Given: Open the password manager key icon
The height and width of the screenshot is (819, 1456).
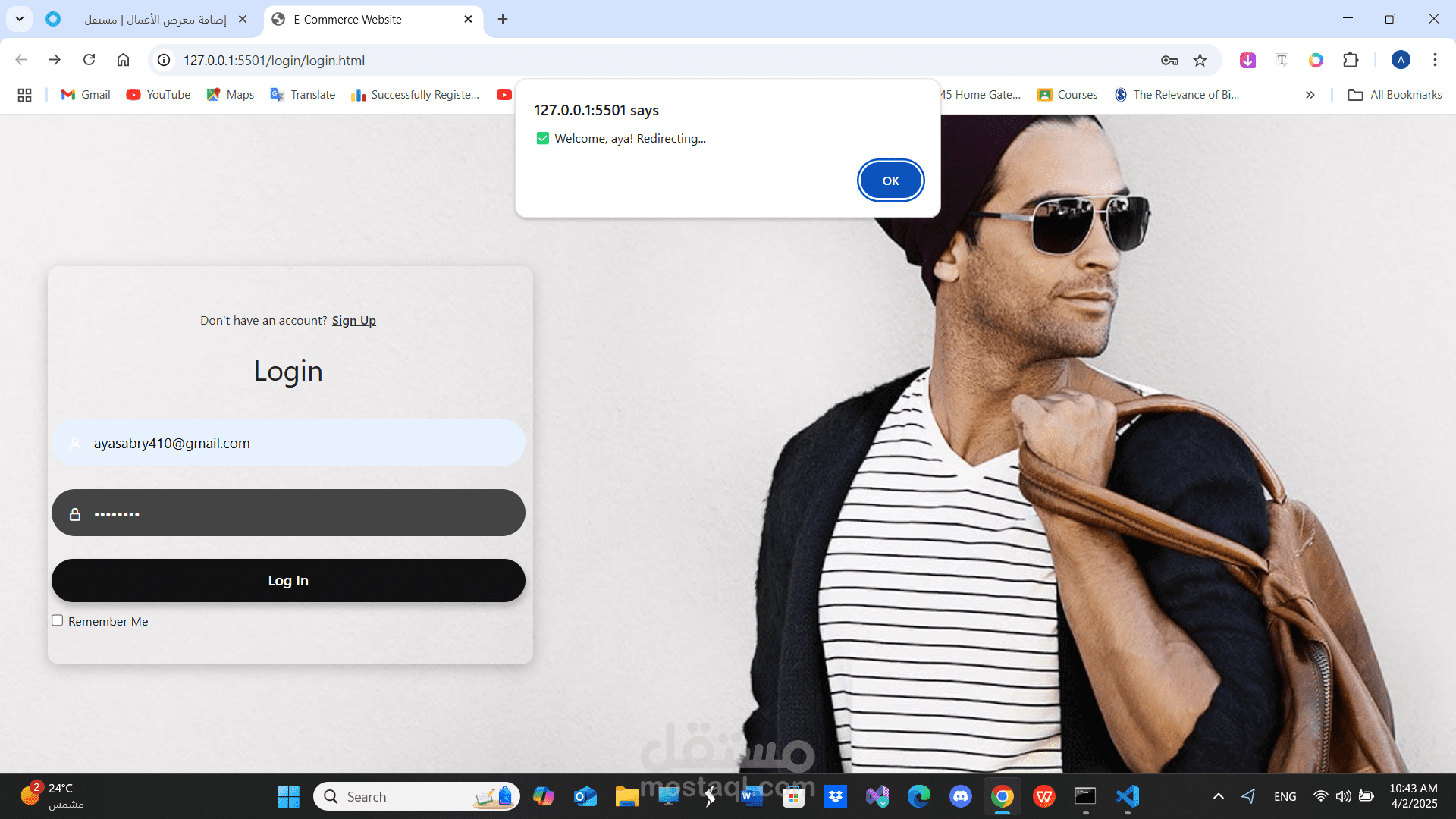Looking at the screenshot, I should pos(1169,60).
